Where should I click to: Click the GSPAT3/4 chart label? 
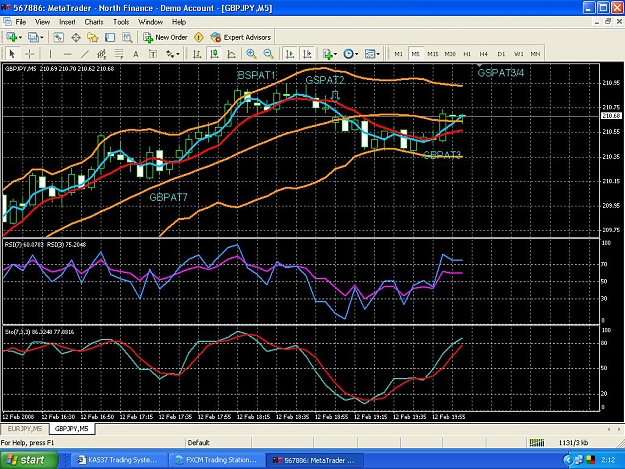pyautogui.click(x=501, y=73)
